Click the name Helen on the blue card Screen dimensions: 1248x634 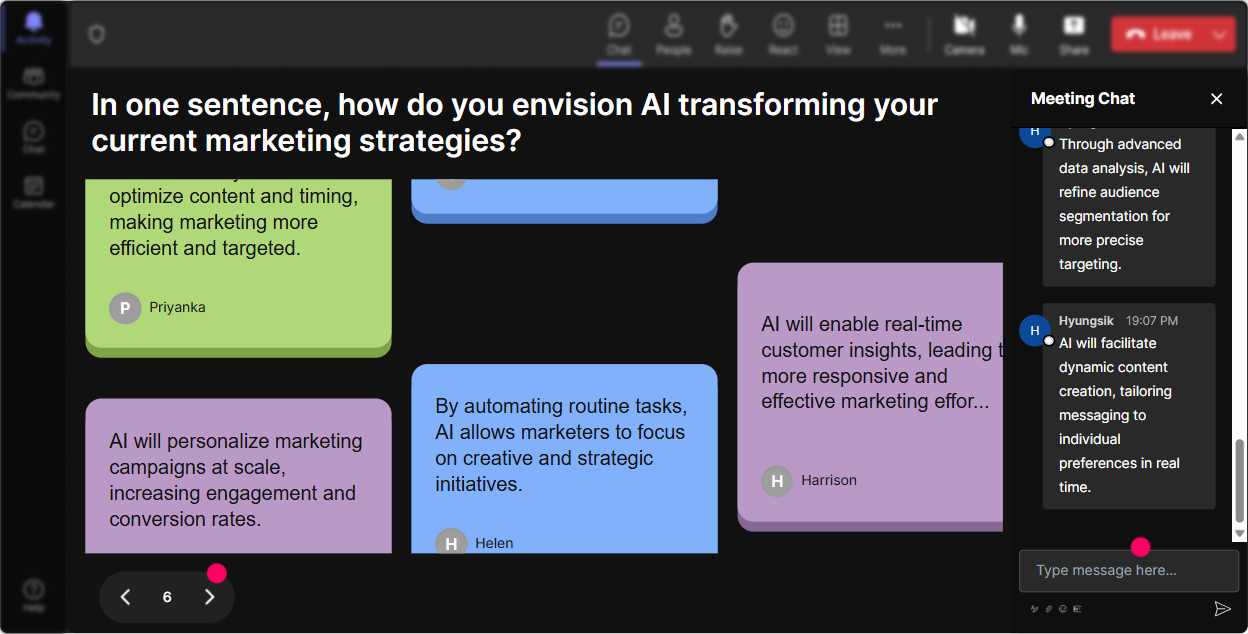494,543
